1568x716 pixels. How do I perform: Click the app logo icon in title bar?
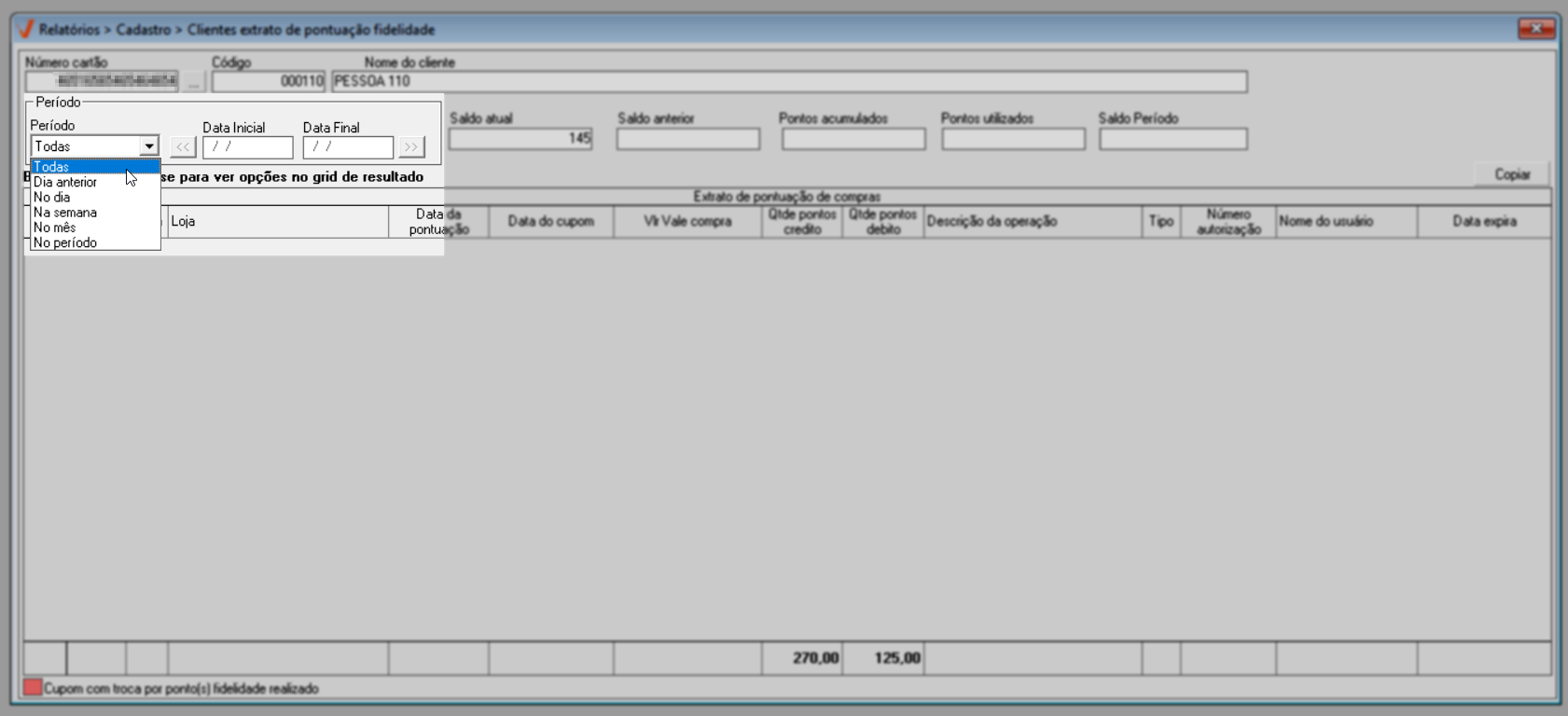[26, 29]
